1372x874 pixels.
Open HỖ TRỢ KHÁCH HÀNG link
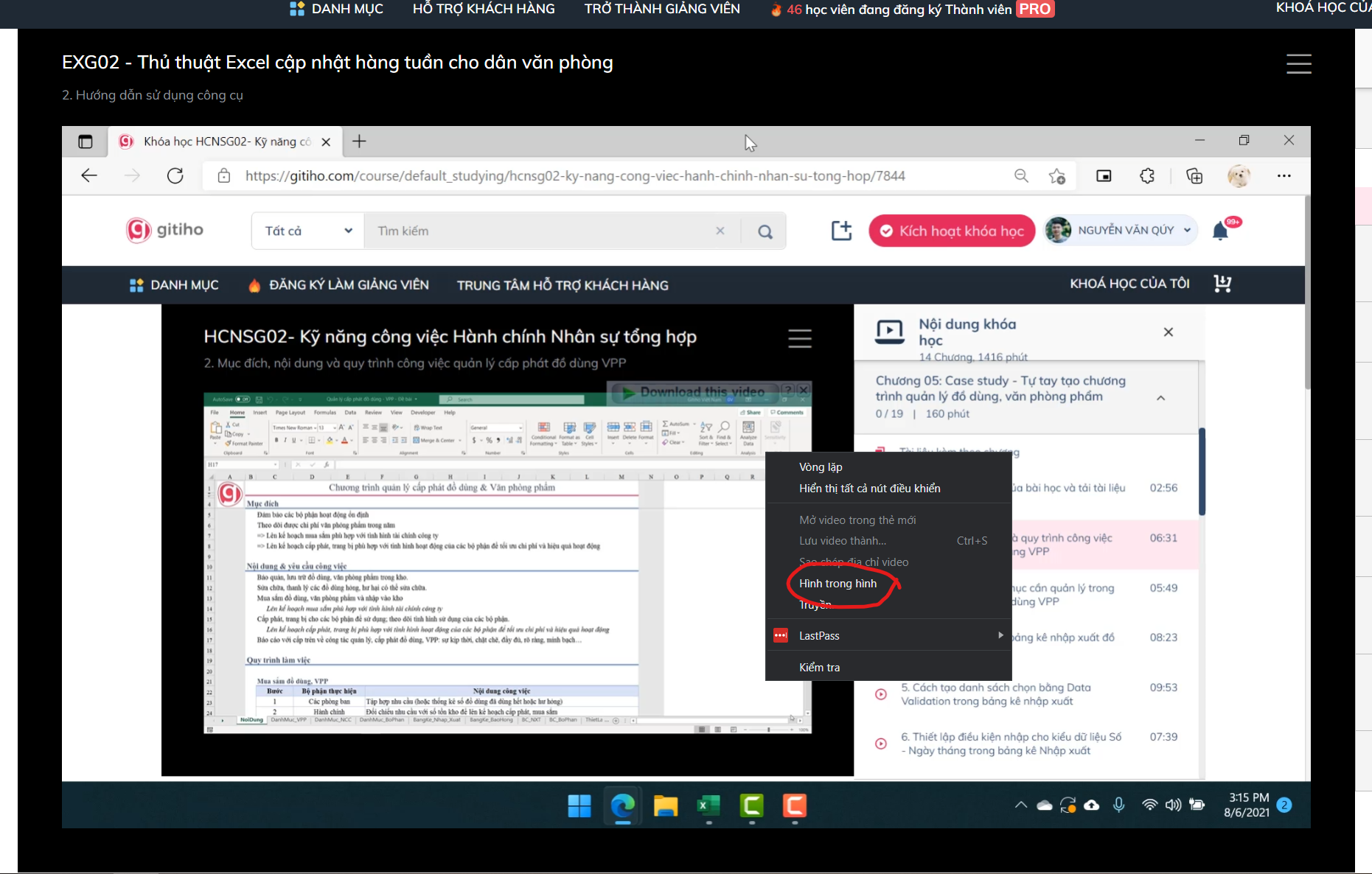(484, 9)
